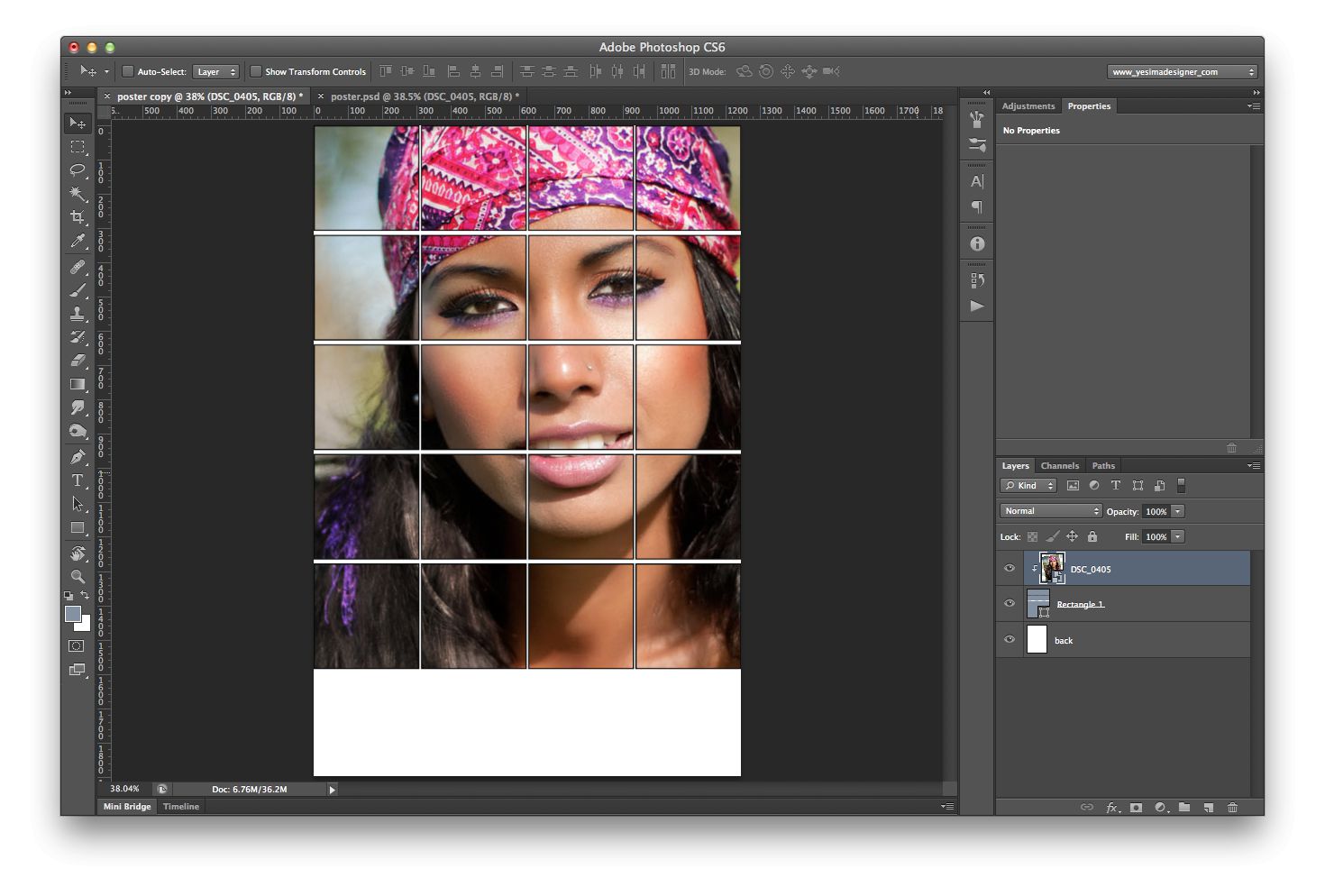The image size is (1325, 896).
Task: Switch to the Channels tab
Action: pyautogui.click(x=1059, y=466)
